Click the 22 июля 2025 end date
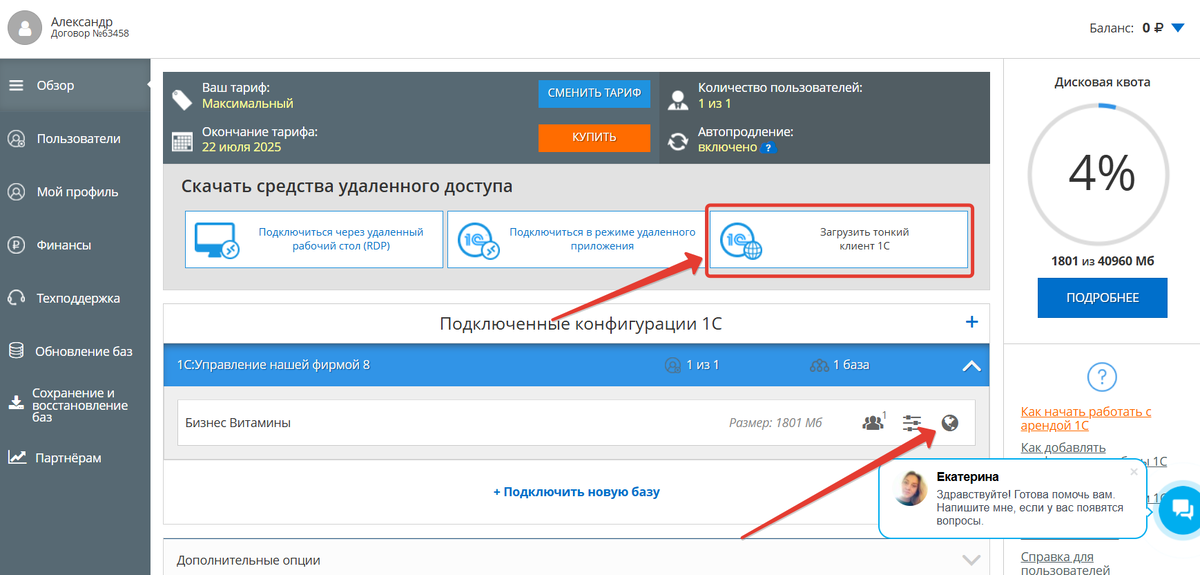 242,147
